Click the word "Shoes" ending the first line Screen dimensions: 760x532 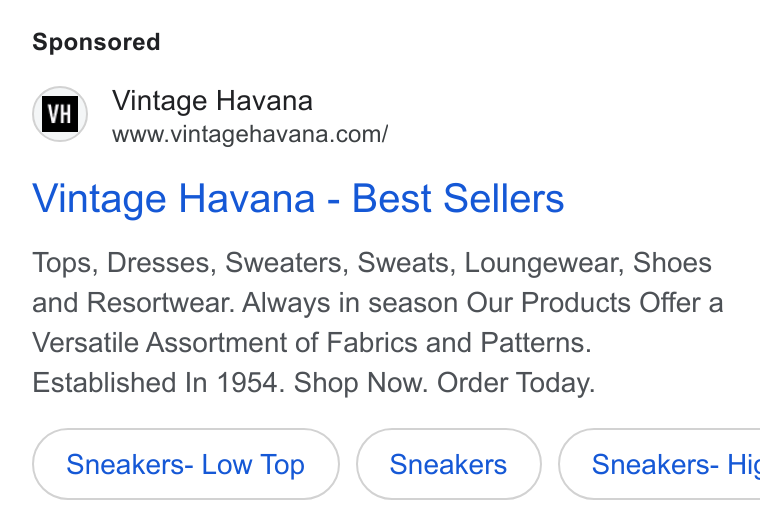672,263
